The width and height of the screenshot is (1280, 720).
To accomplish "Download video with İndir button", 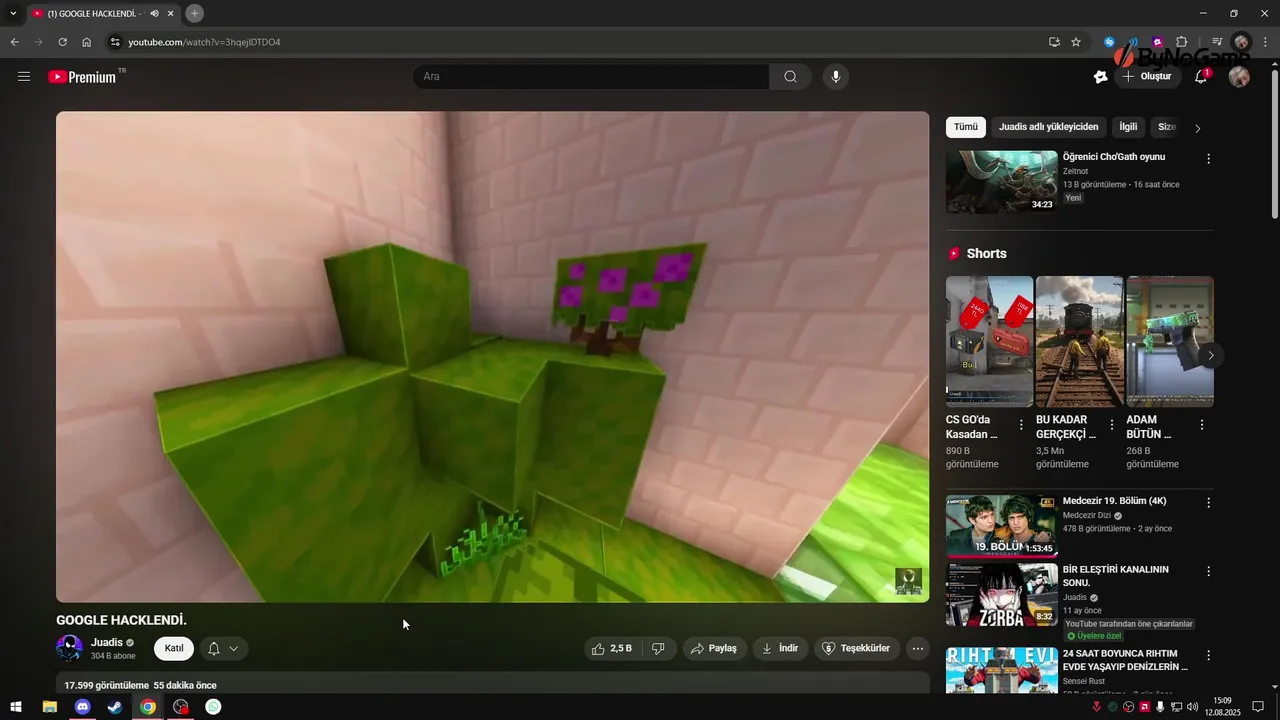I will point(780,648).
